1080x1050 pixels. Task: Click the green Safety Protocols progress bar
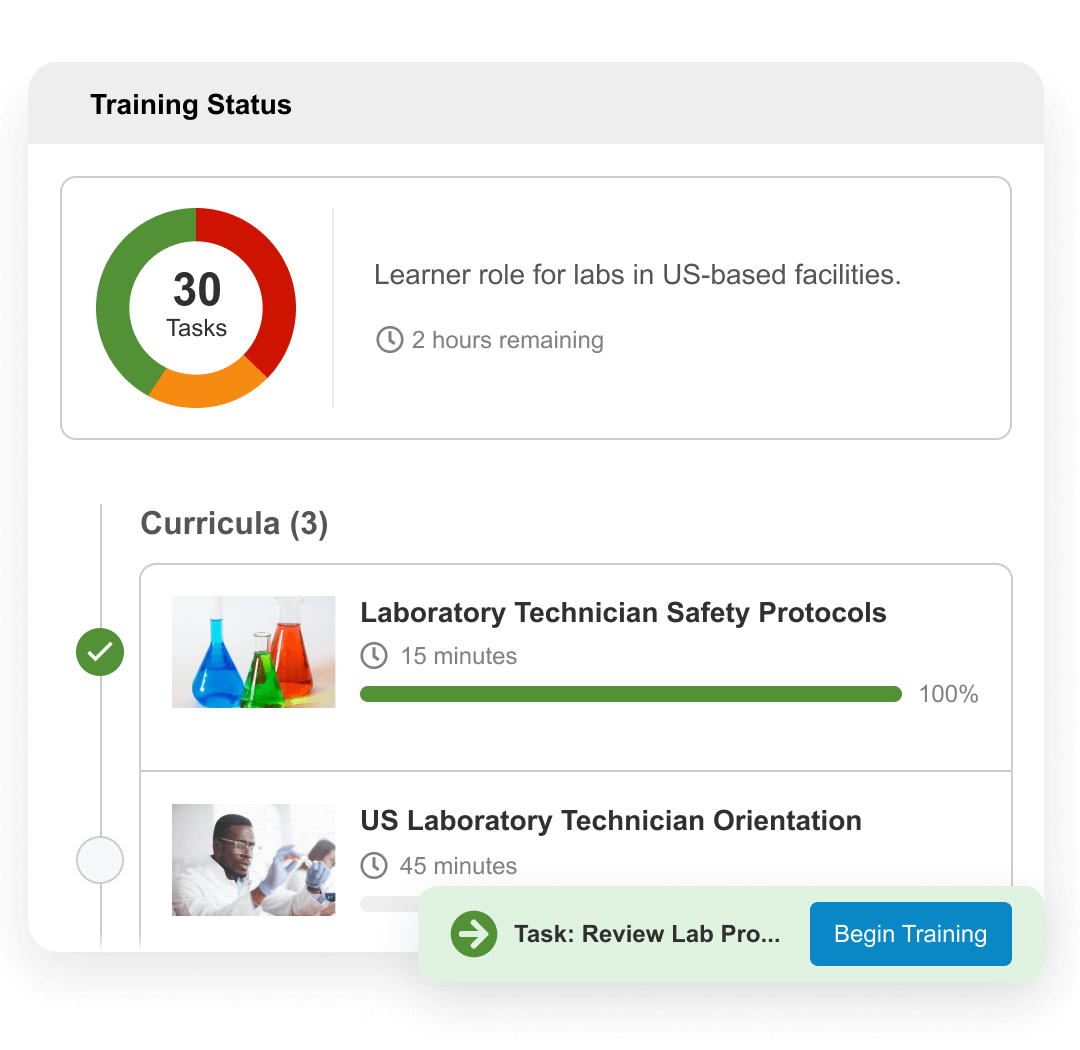[630, 694]
